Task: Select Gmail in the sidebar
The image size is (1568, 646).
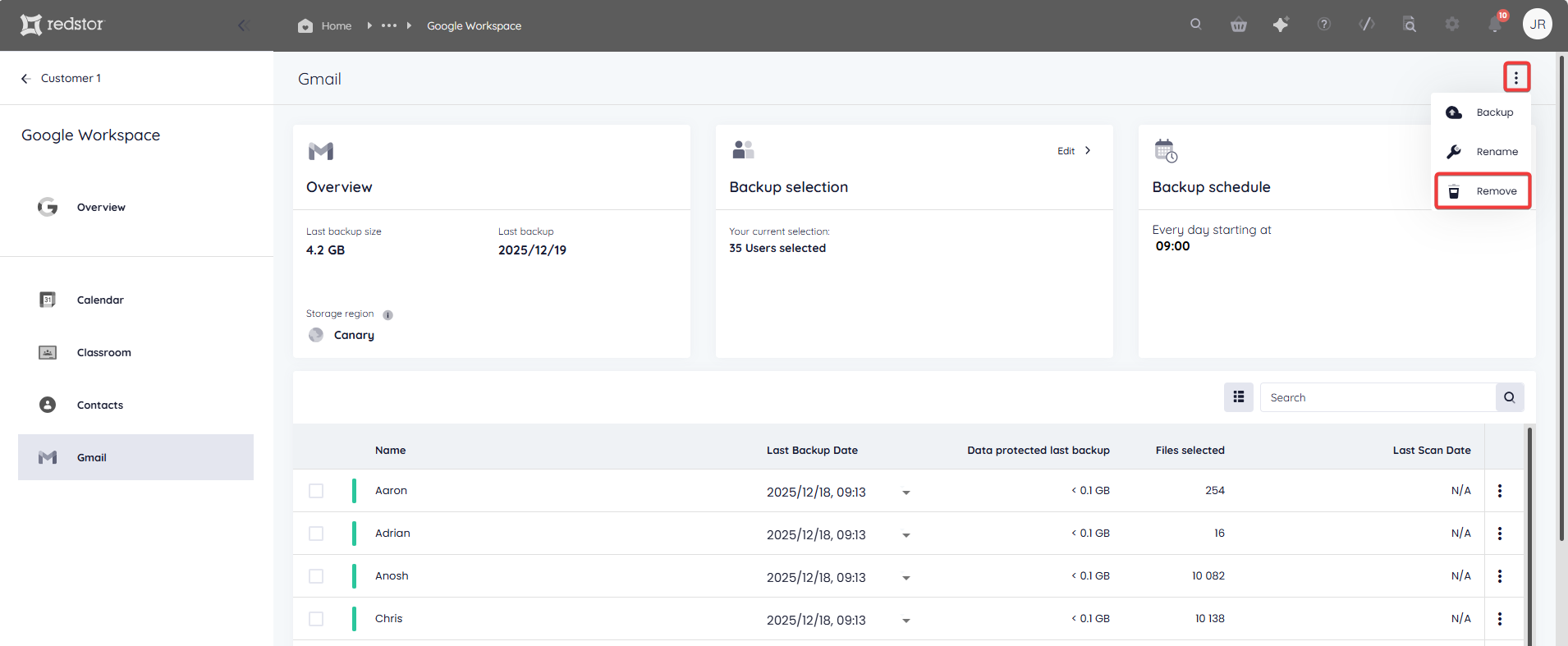Action: 135,457
